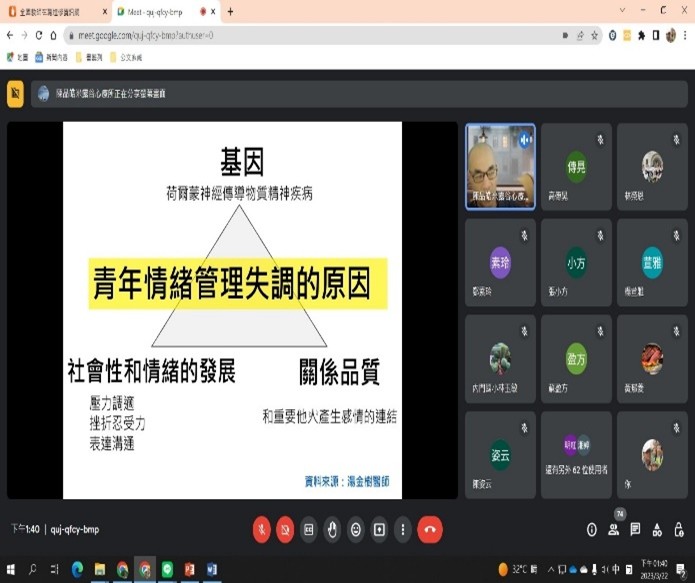This screenshot has width=695, height=583.
Task: Open Windows Start menu
Action: pos(11,569)
